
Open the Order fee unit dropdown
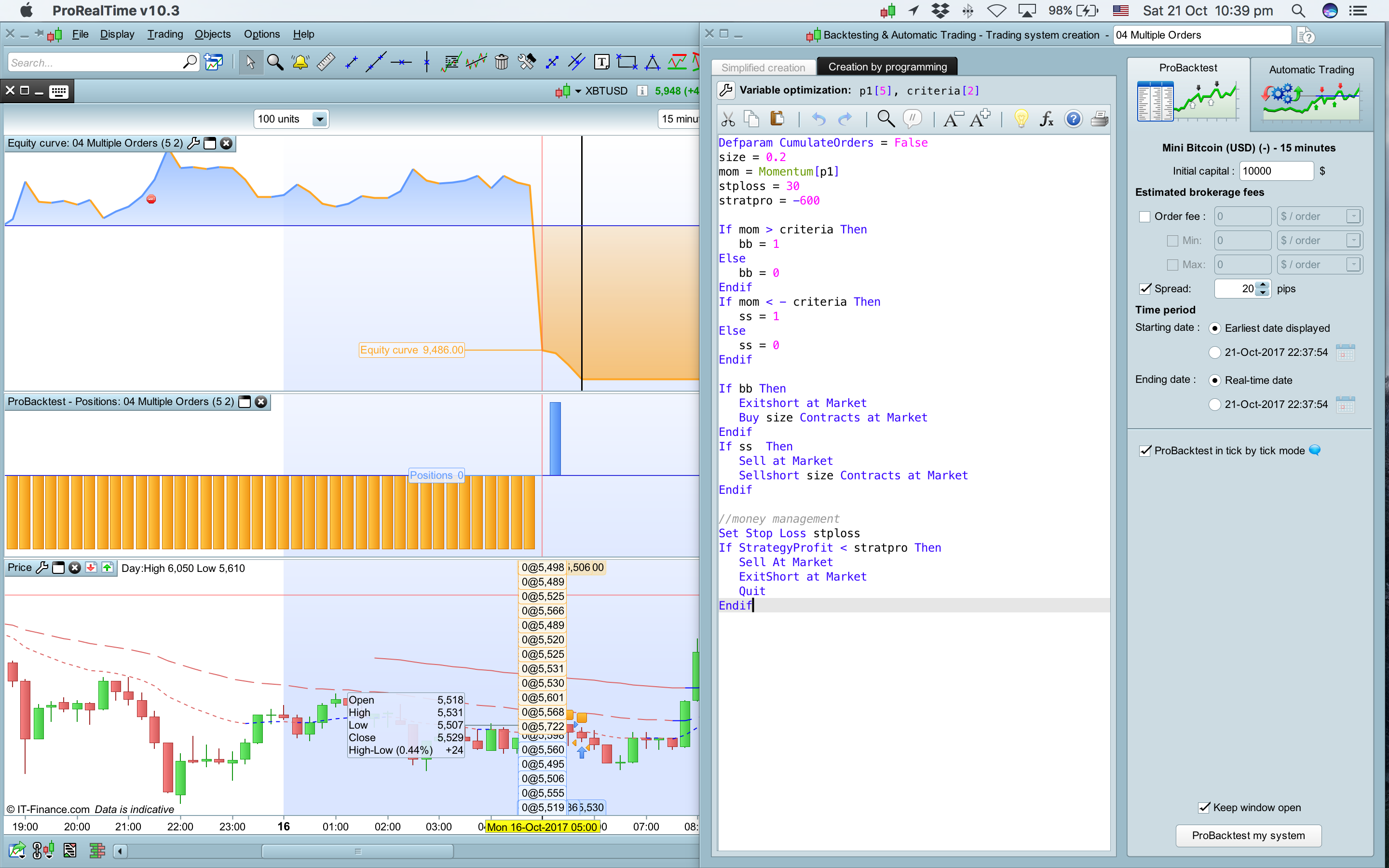click(x=1353, y=217)
